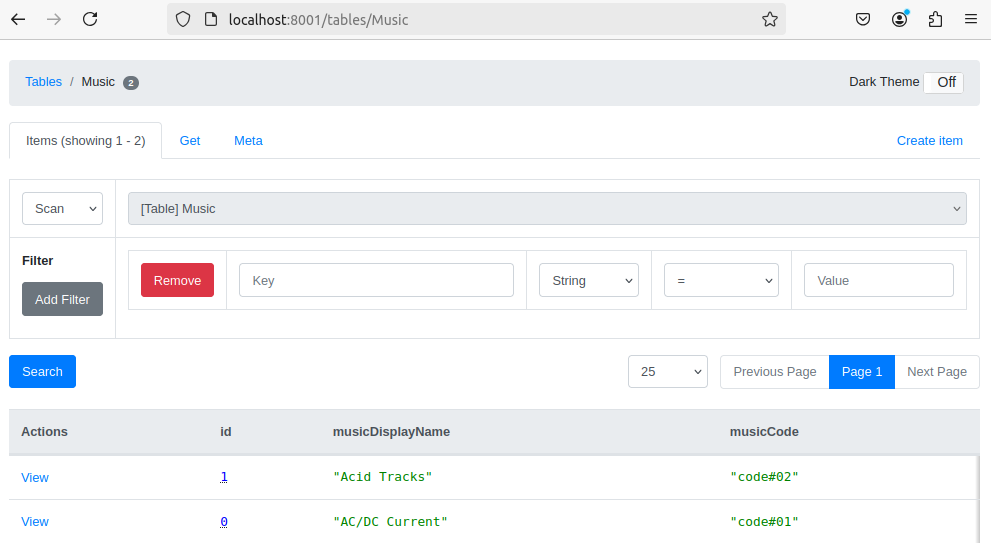Viewport: 991px width, 558px height.
Task: Click the blue Search button
Action: click(x=42, y=372)
